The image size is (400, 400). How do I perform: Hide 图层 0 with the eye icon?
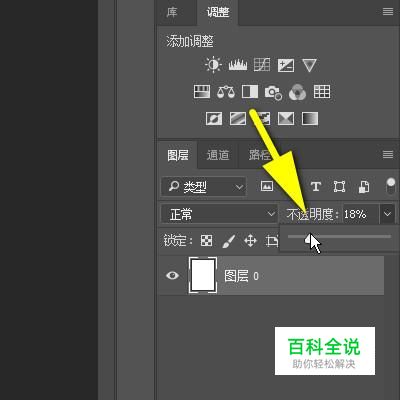click(x=172, y=275)
